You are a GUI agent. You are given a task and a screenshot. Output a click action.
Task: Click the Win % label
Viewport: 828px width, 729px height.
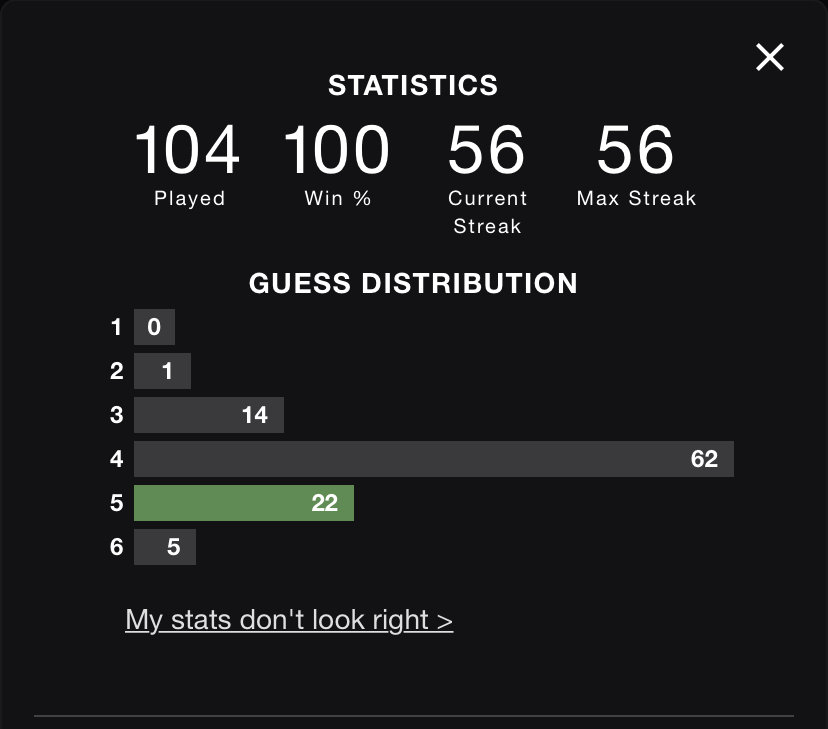338,198
